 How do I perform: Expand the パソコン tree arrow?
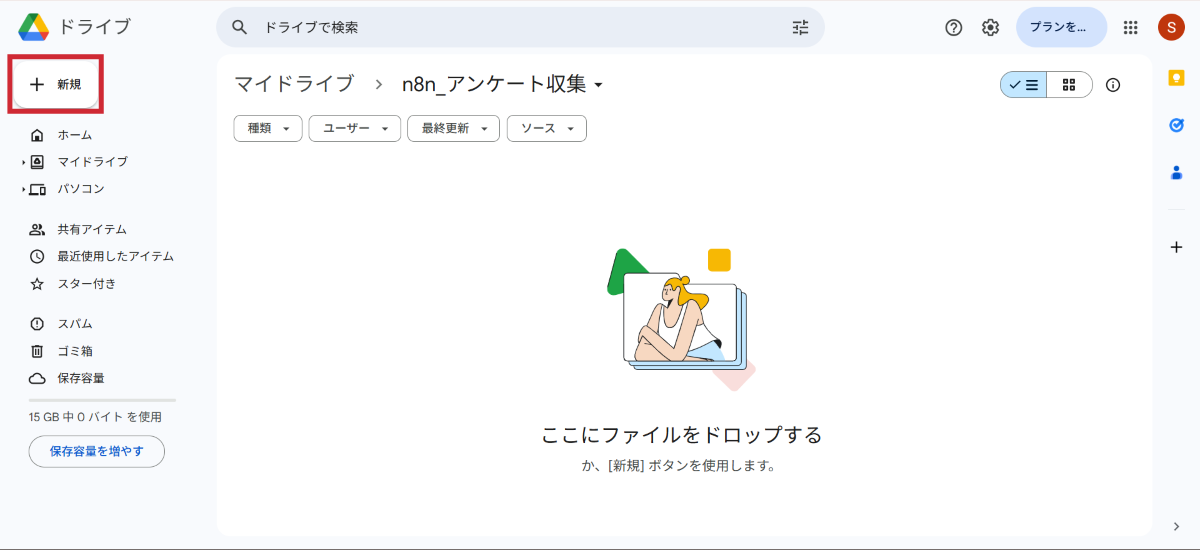23,189
